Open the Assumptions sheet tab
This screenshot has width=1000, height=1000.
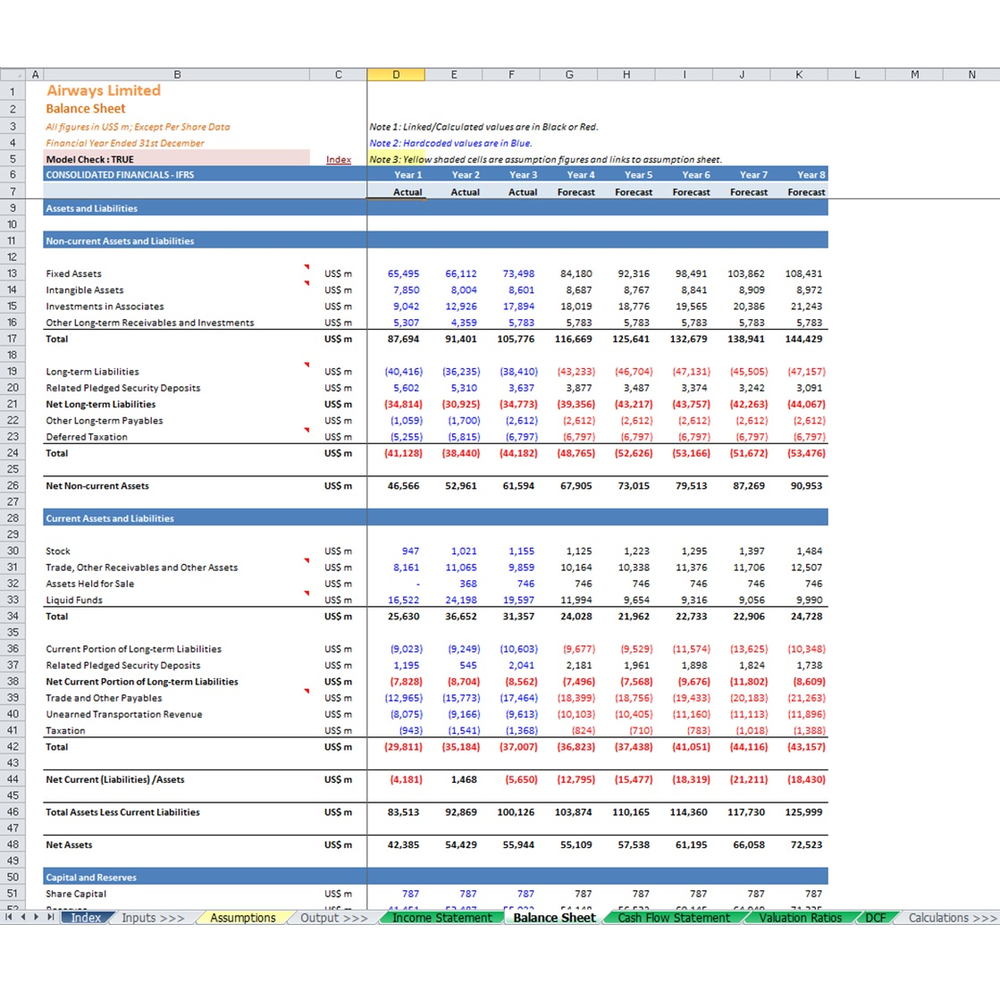[243, 918]
